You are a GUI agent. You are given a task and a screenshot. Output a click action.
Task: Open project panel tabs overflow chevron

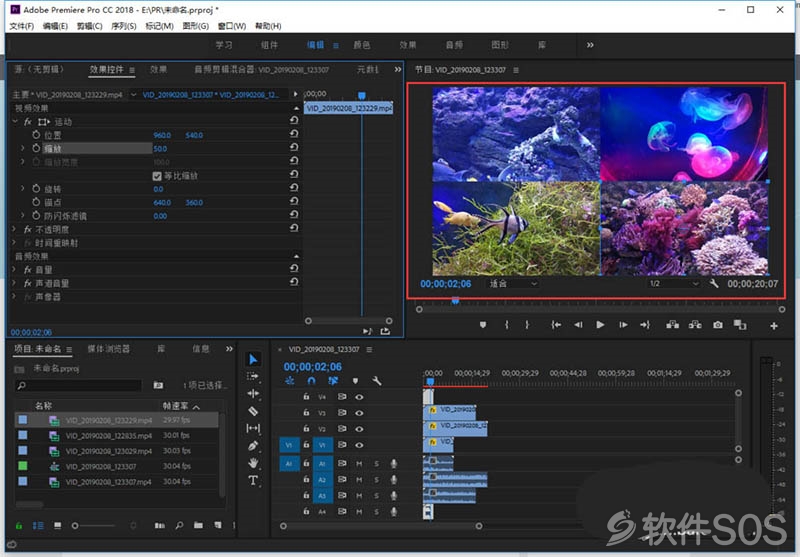pos(229,349)
